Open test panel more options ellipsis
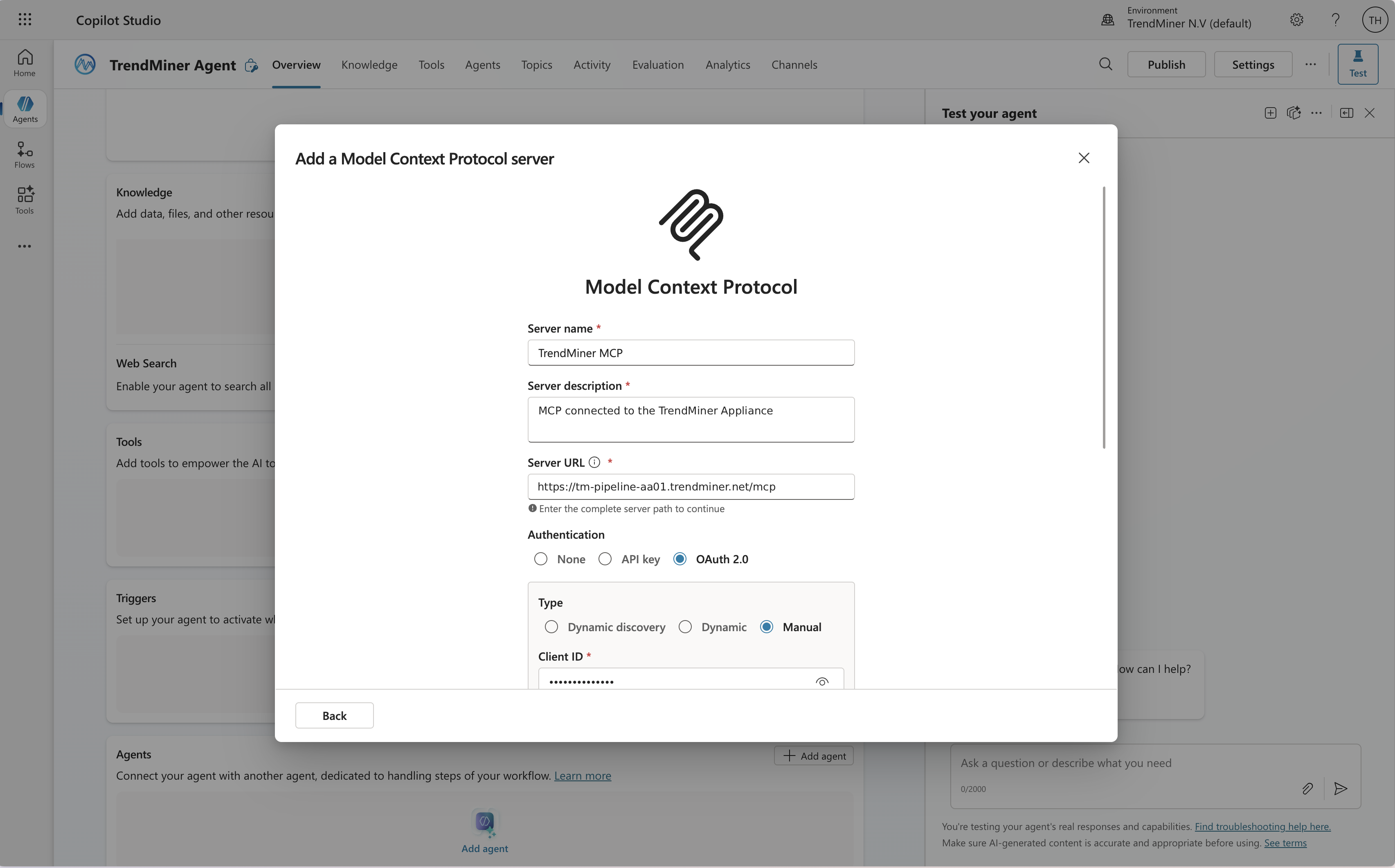1395x868 pixels. 1316,113
